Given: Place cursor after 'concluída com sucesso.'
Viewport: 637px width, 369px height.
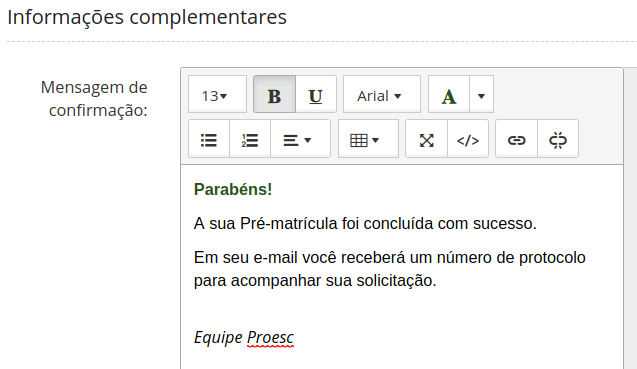Looking at the screenshot, I should (538, 224).
